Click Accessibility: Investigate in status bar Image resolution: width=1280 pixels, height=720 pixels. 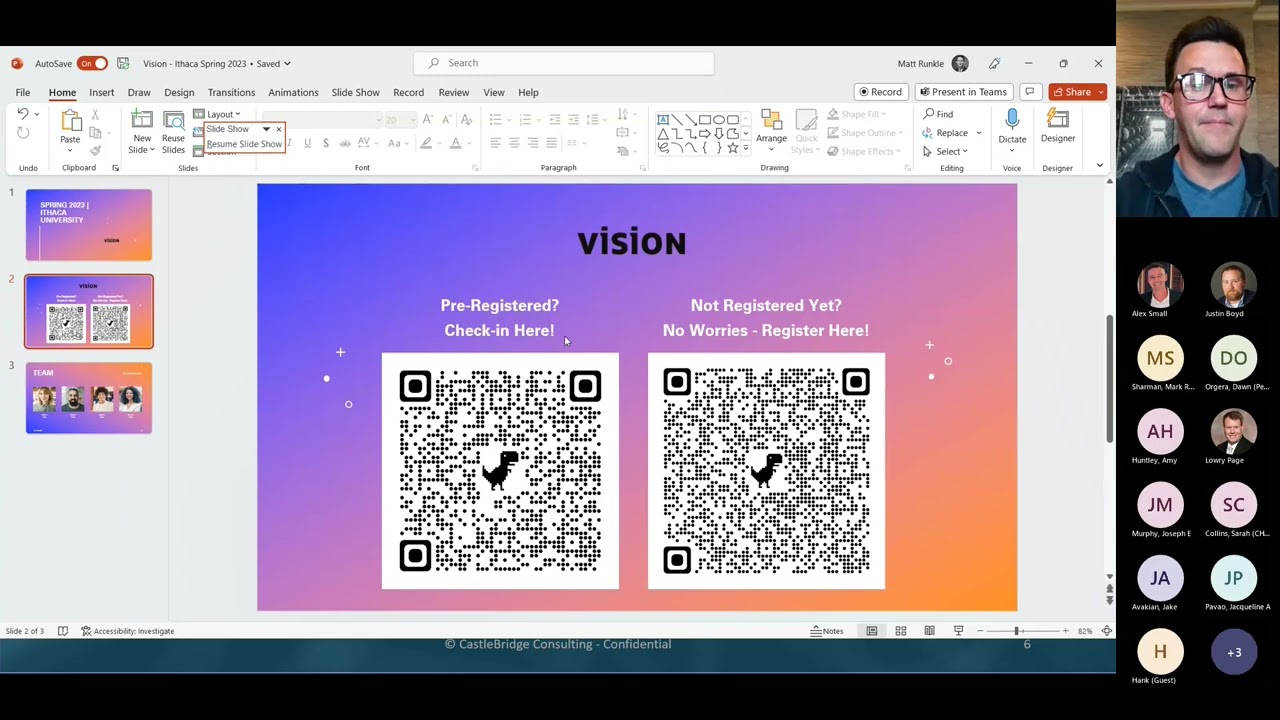127,631
